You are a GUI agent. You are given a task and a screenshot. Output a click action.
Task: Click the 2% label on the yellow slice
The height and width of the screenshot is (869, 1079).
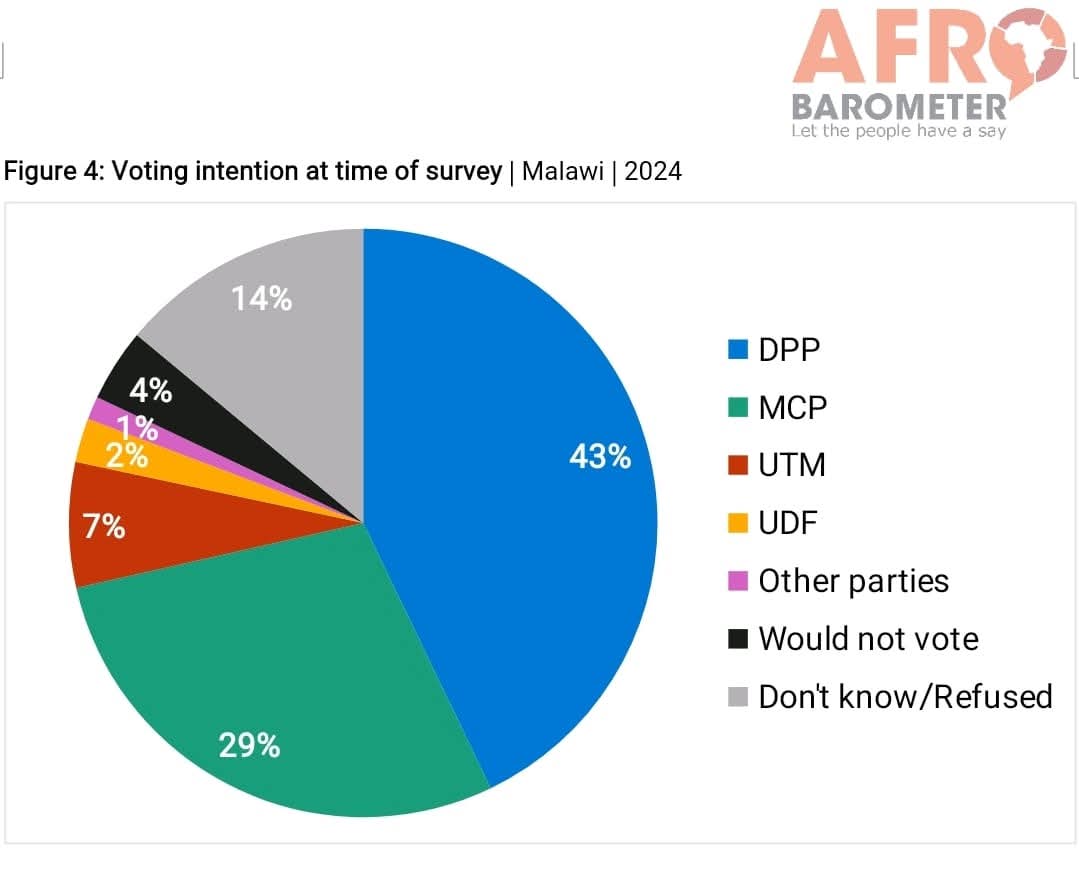pos(129,457)
